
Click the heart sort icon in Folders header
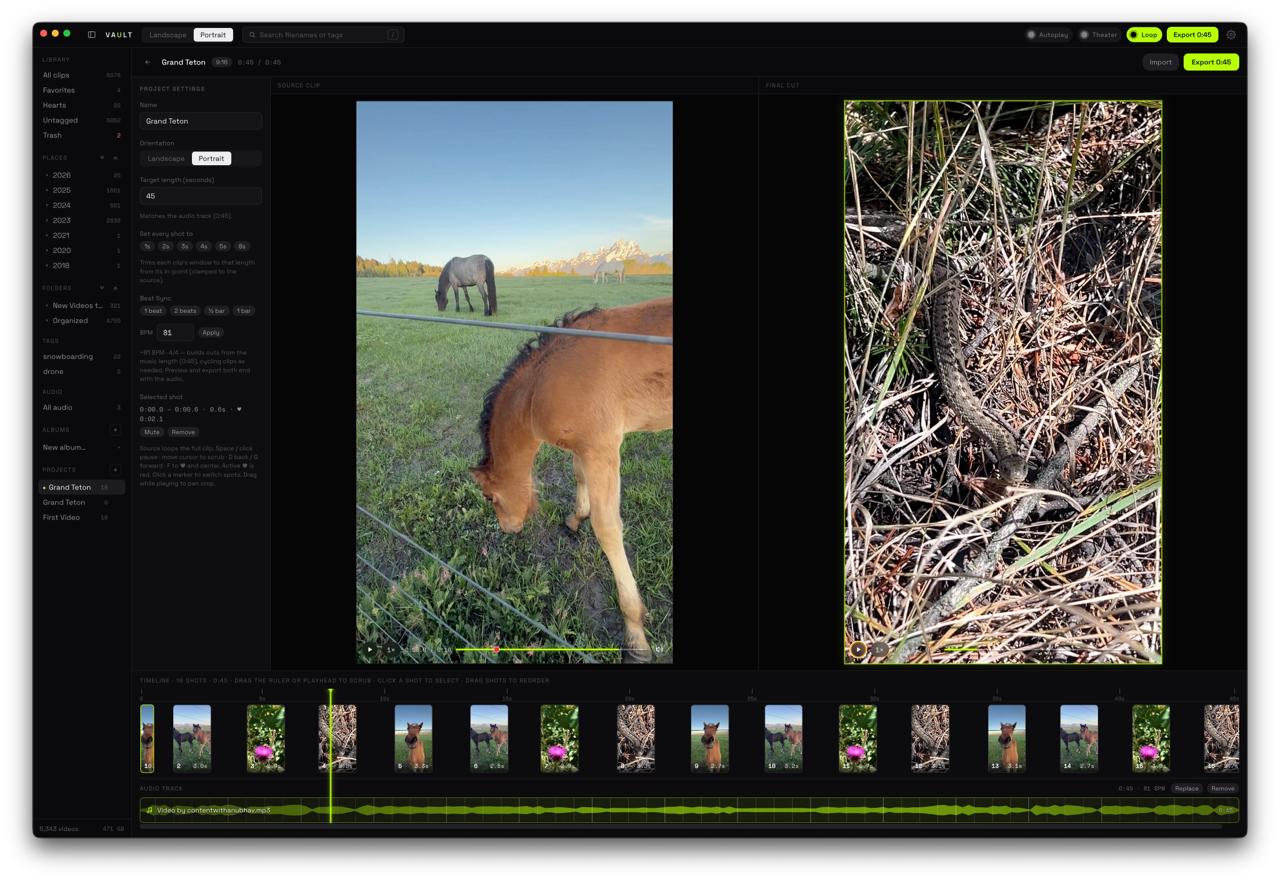pos(102,288)
